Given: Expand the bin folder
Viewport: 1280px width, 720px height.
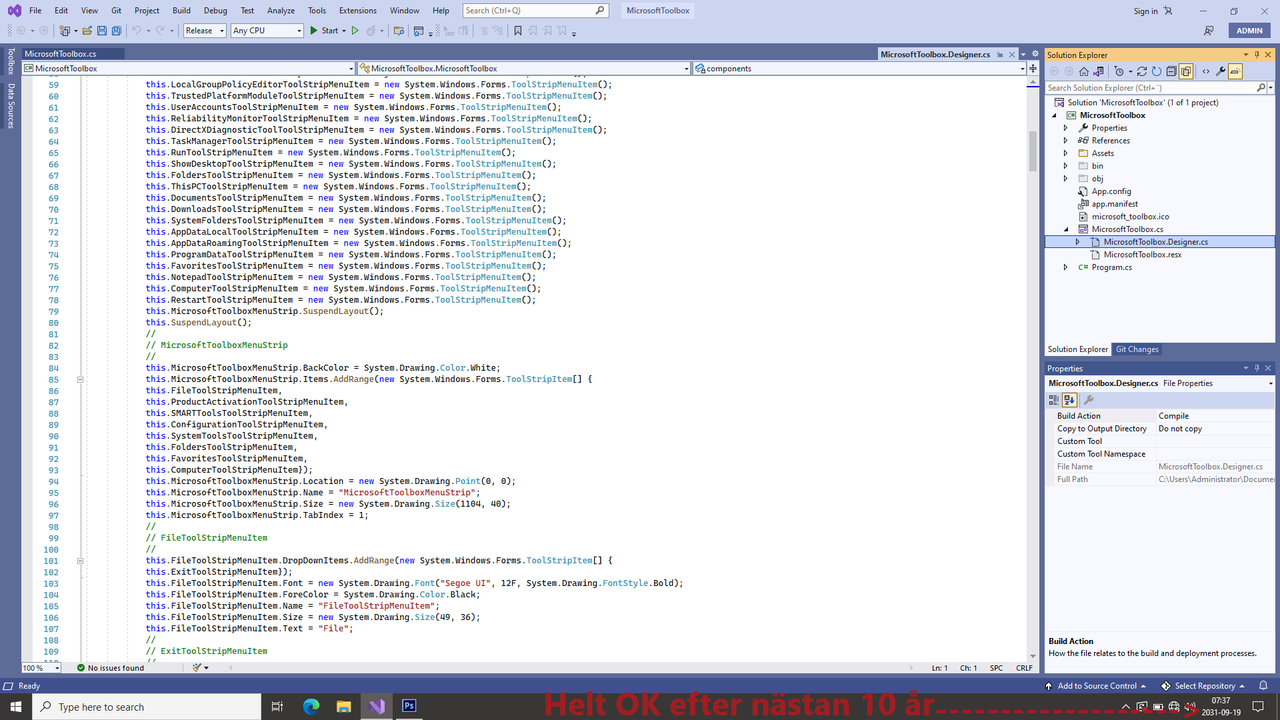Looking at the screenshot, I should coord(1066,166).
